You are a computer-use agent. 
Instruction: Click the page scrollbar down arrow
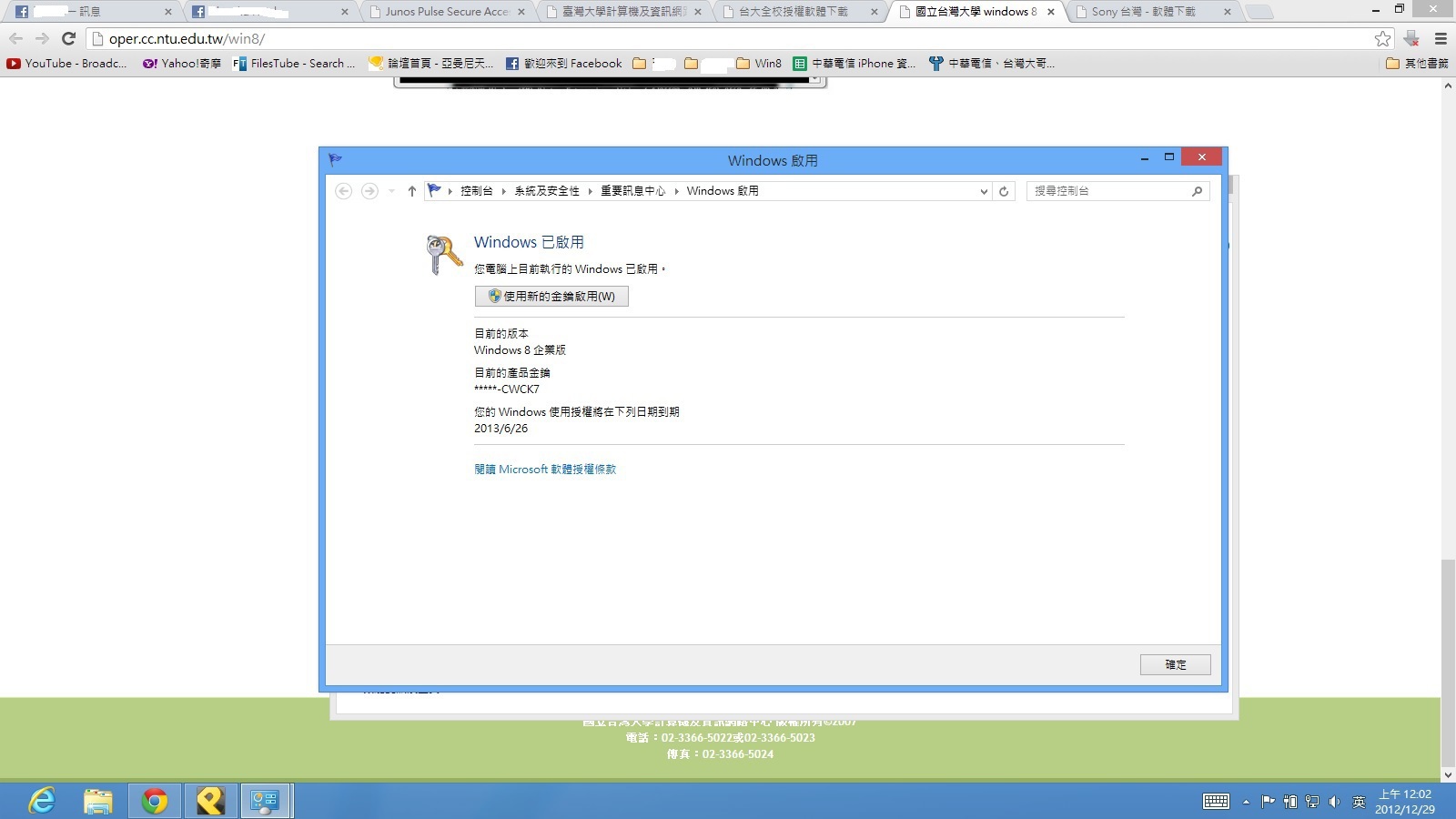pos(1448,775)
